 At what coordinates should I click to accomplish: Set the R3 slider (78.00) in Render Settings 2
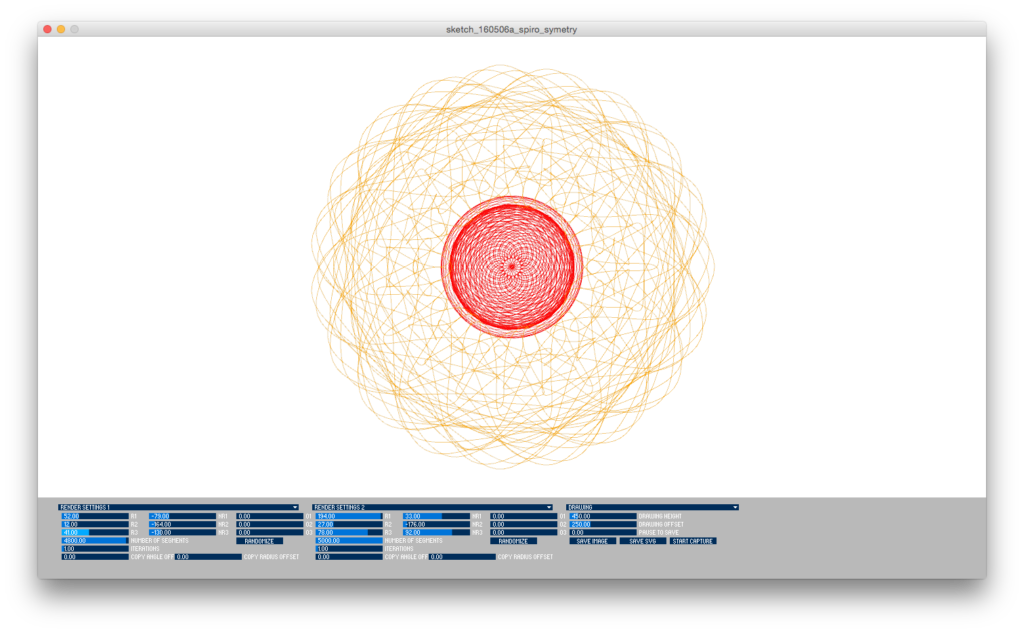click(349, 532)
